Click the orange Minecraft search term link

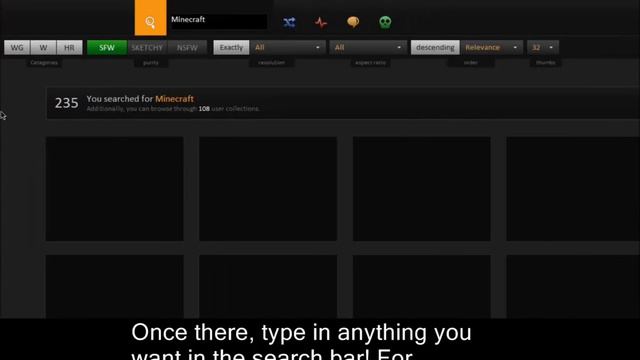click(174, 99)
